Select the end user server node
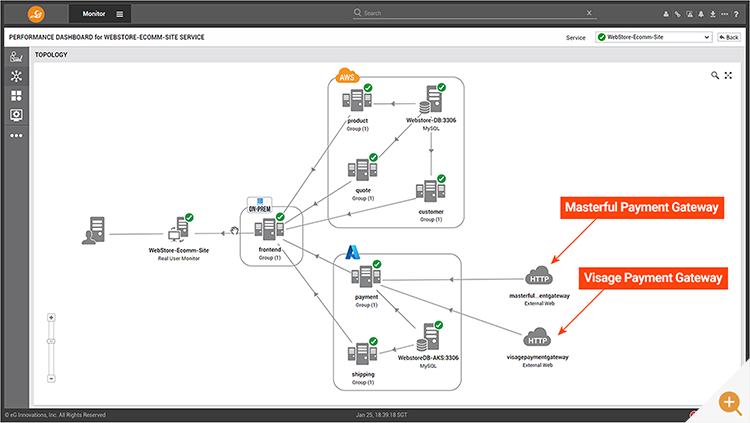This screenshot has height=423, width=750. click(94, 230)
